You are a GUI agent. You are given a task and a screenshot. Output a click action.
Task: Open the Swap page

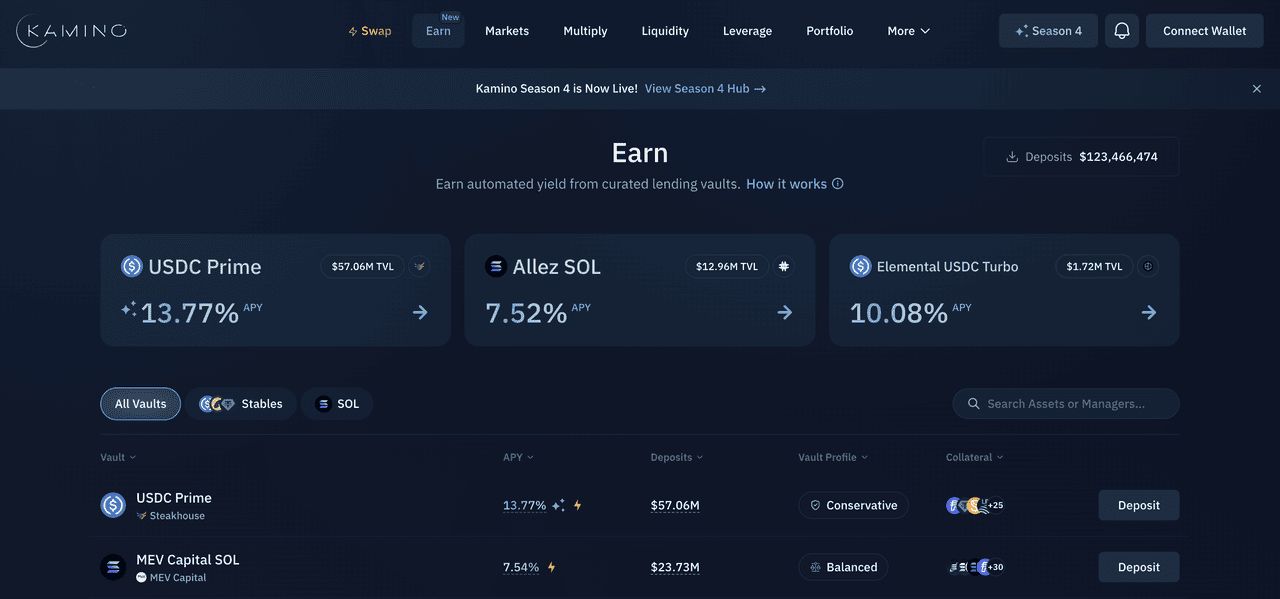point(370,31)
